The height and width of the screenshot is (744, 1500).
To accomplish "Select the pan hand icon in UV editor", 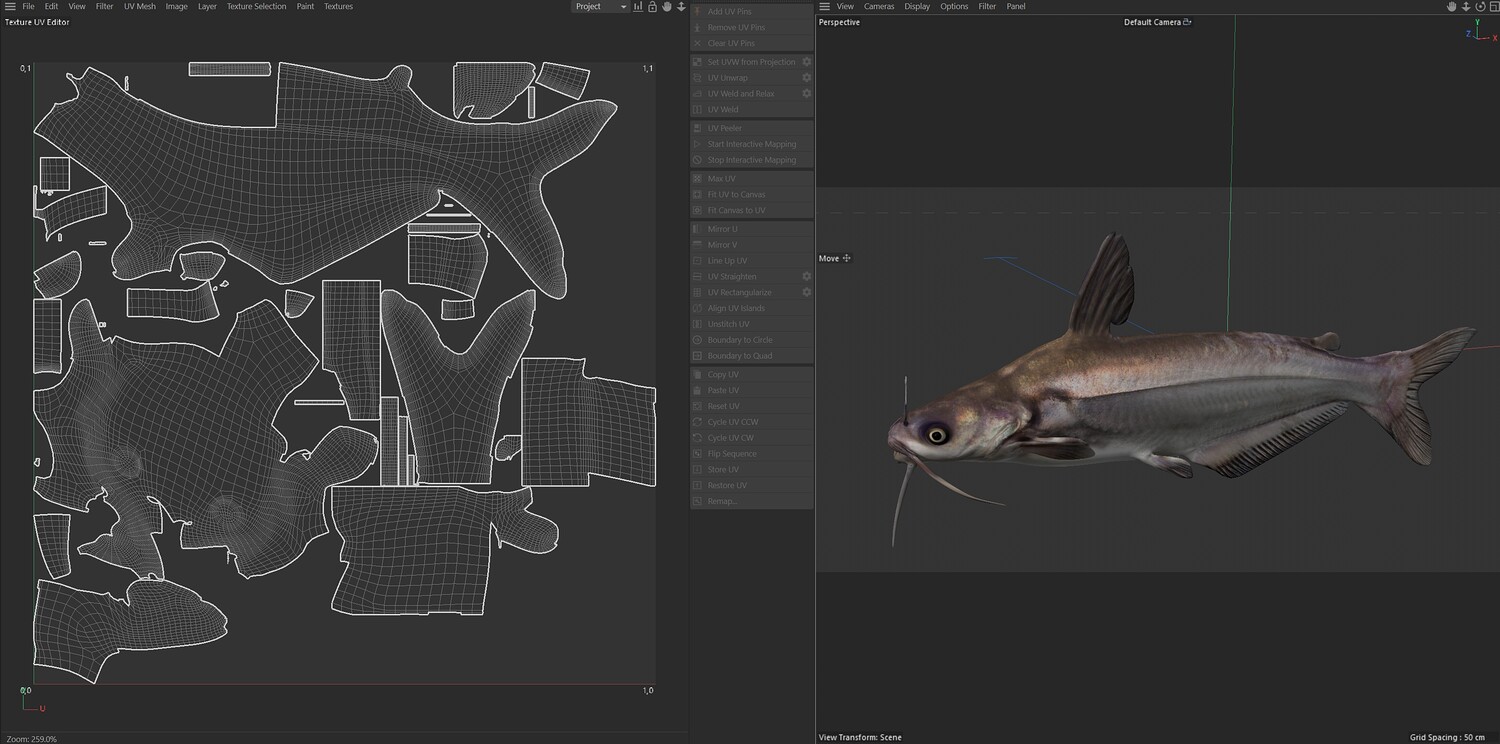I will coord(667,7).
